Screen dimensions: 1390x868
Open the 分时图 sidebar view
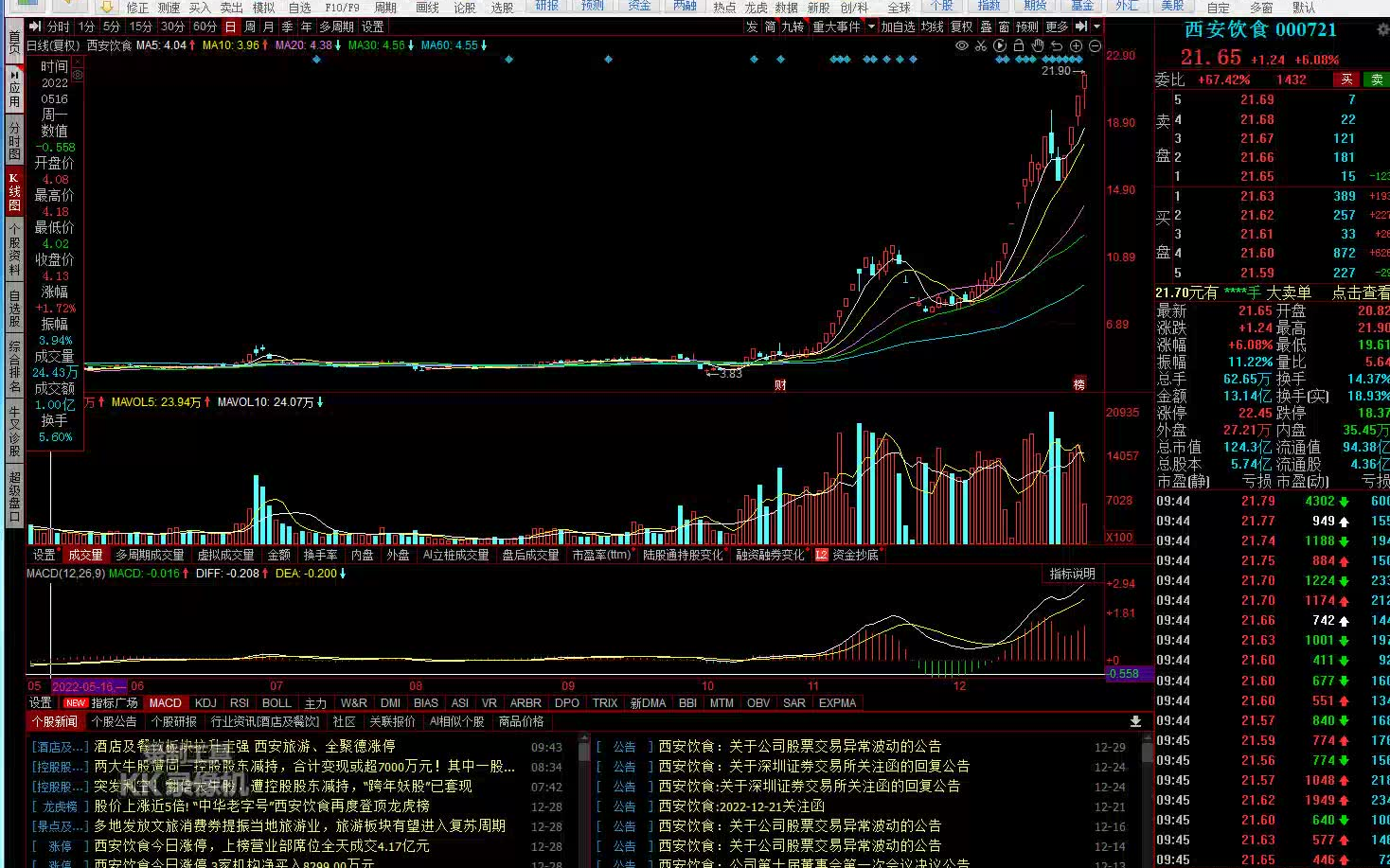[14, 140]
